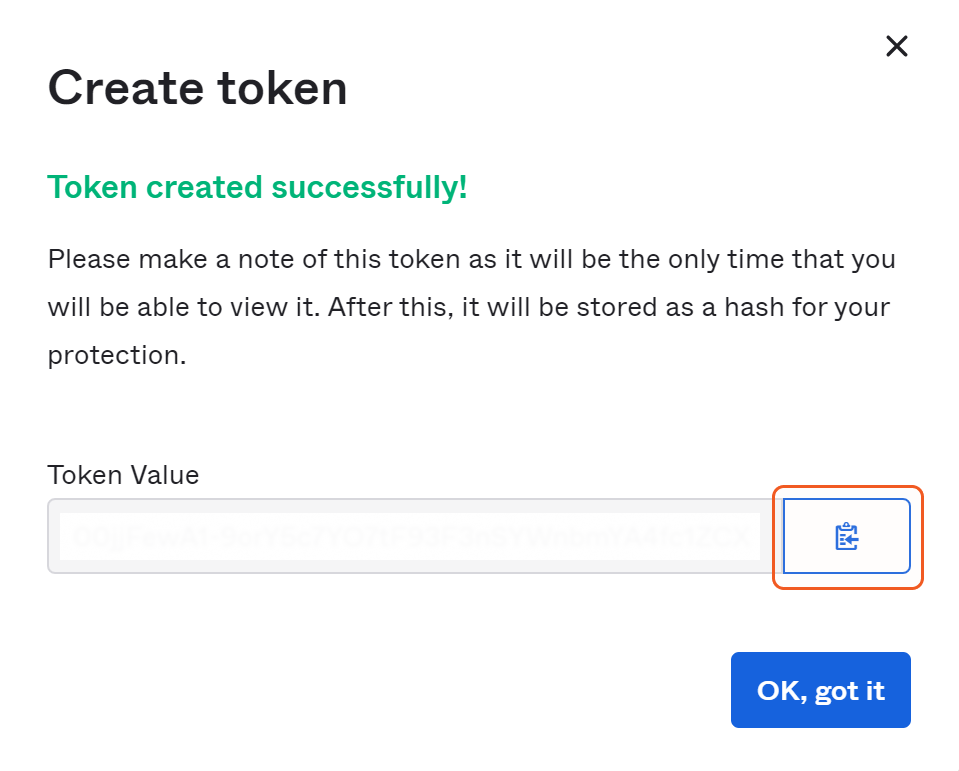
Task: Confirm token creation with OK, got it
Action: click(820, 690)
